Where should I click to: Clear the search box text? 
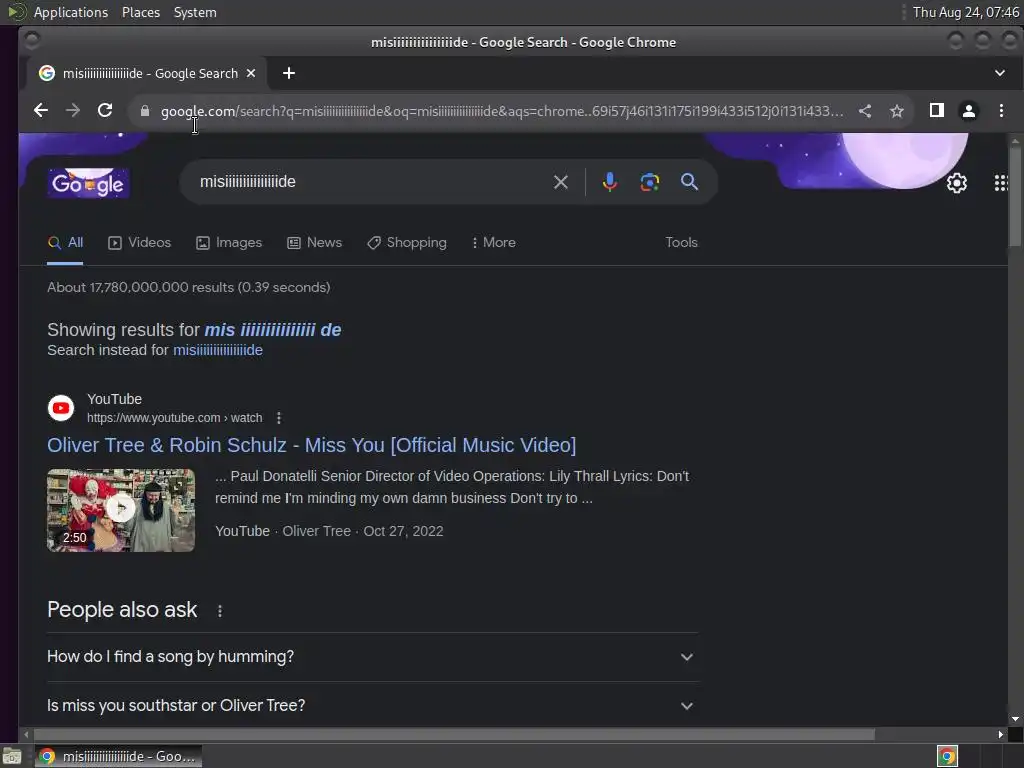point(560,182)
